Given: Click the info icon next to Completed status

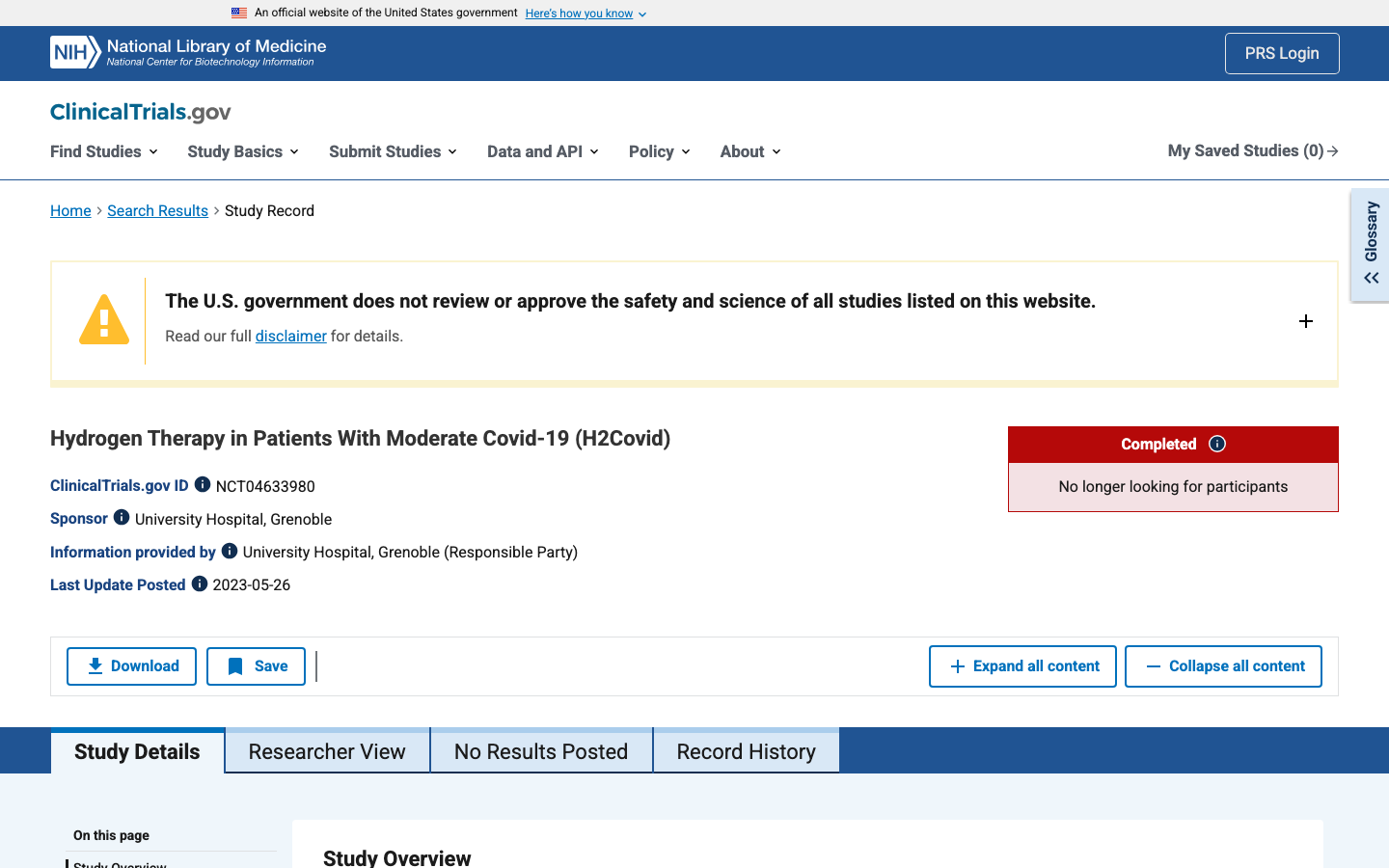Looking at the screenshot, I should pyautogui.click(x=1217, y=444).
